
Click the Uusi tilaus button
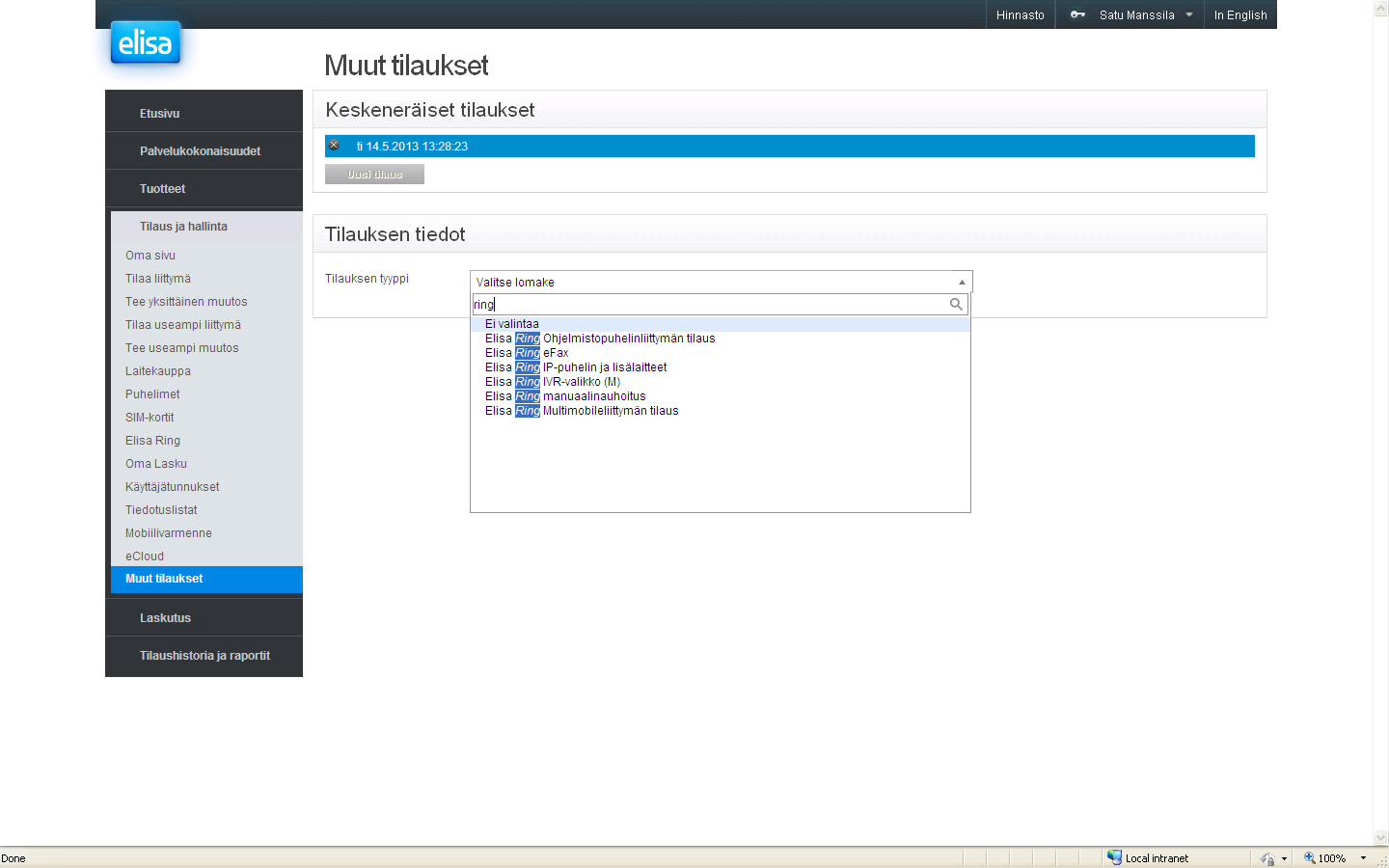(x=374, y=175)
